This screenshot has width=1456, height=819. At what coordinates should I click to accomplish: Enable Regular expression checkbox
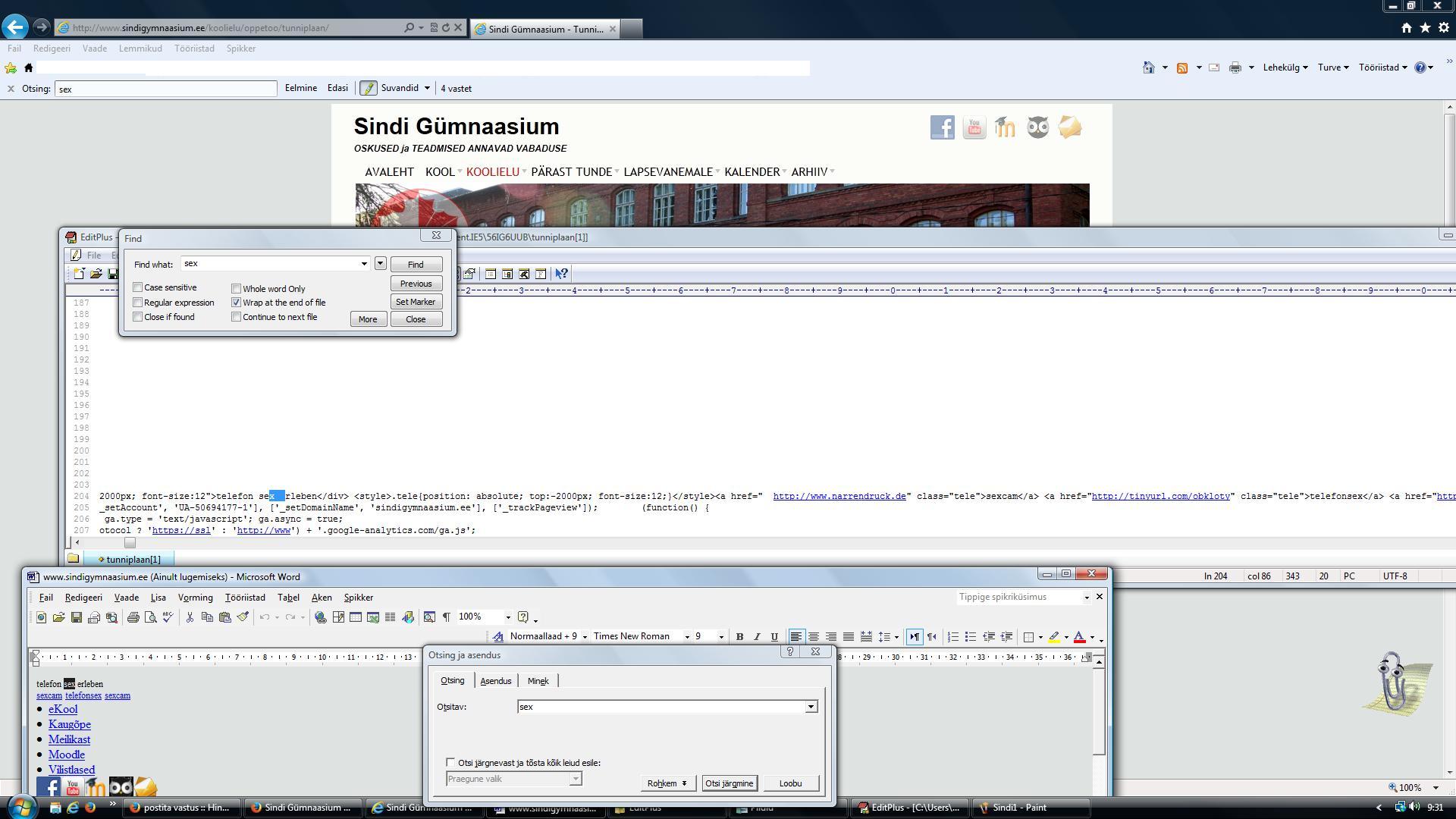137,303
